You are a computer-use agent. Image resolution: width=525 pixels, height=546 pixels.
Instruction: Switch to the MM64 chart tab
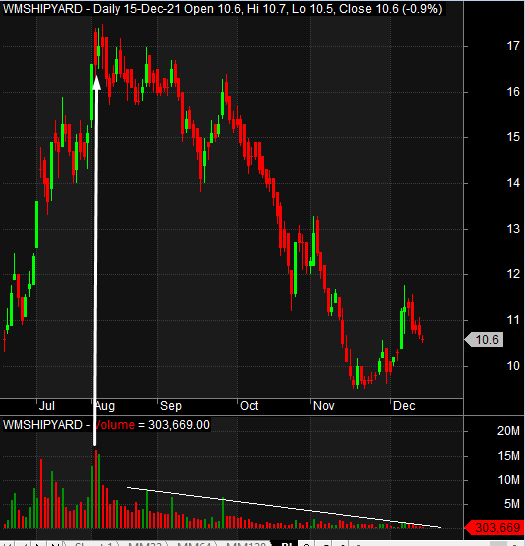pyautogui.click(x=194, y=544)
